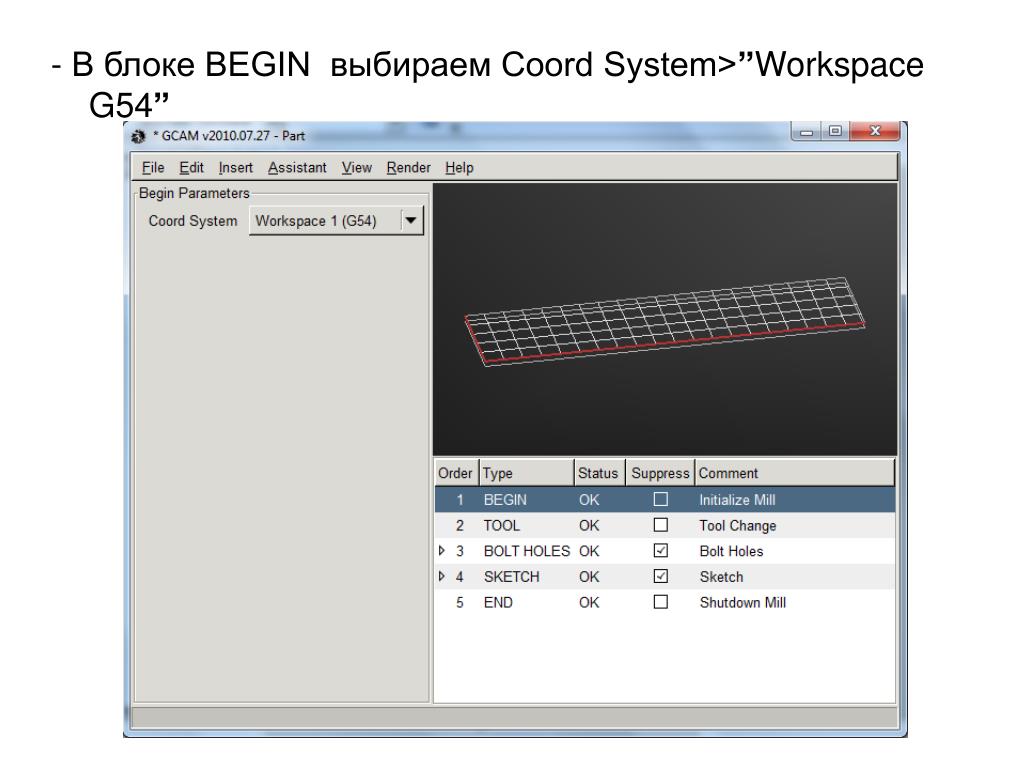Viewport: 1024px width, 768px height.
Task: Click OK status of TOOL row
Action: tap(589, 526)
